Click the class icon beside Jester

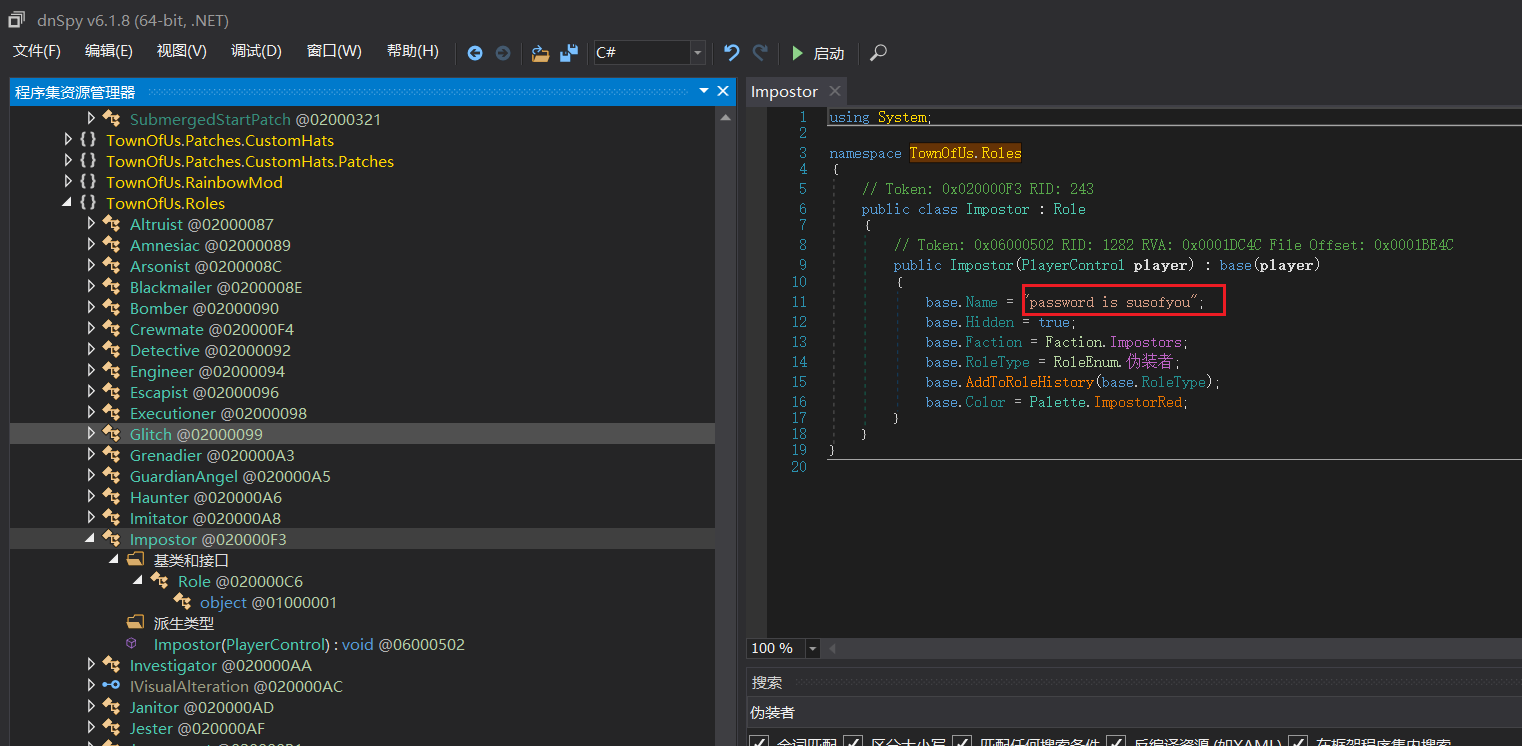point(111,728)
